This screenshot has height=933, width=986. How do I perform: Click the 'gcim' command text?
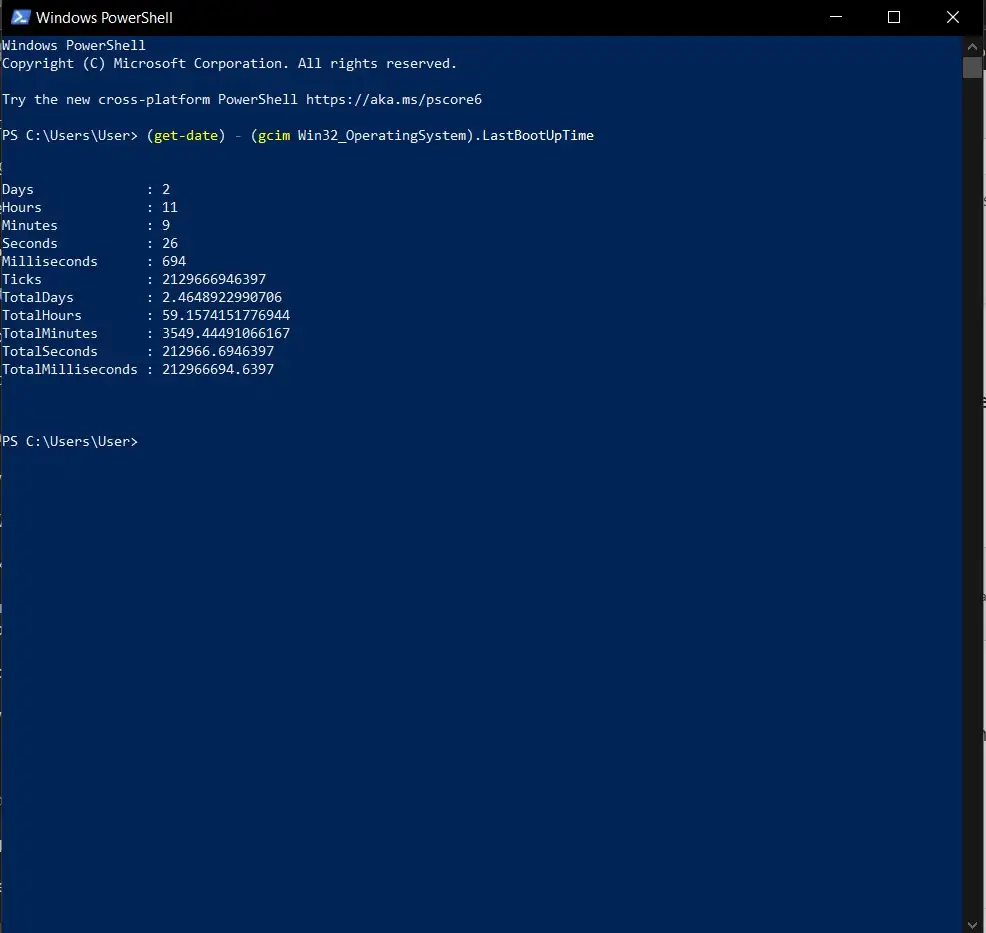coord(274,136)
